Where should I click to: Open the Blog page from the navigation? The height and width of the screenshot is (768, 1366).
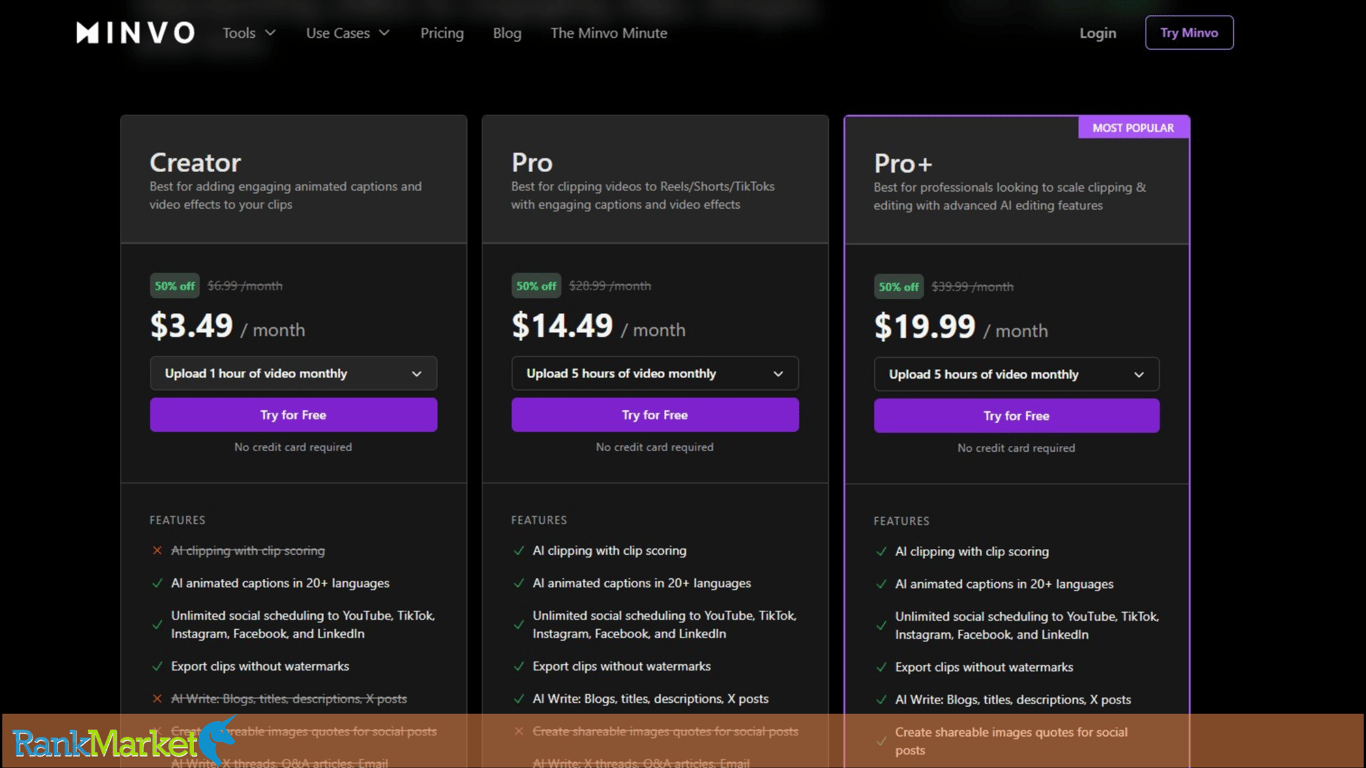pos(507,32)
